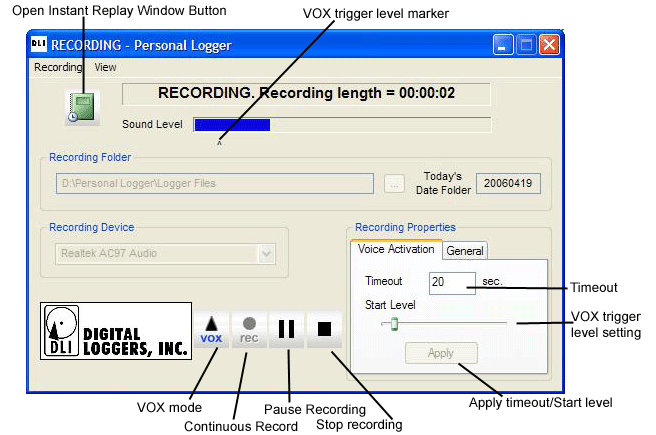Click the 'Recording Folder' group label

[90, 157]
